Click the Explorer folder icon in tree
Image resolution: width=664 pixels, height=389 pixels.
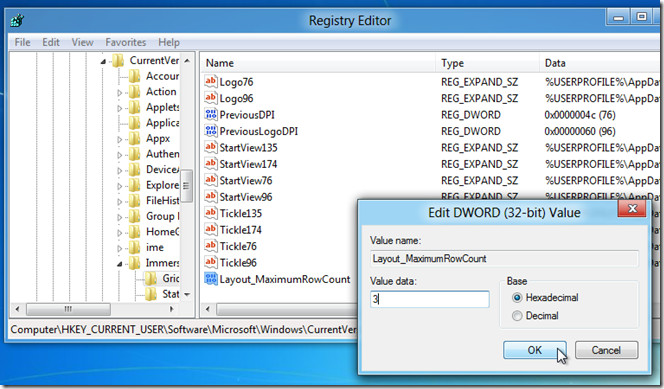135,185
